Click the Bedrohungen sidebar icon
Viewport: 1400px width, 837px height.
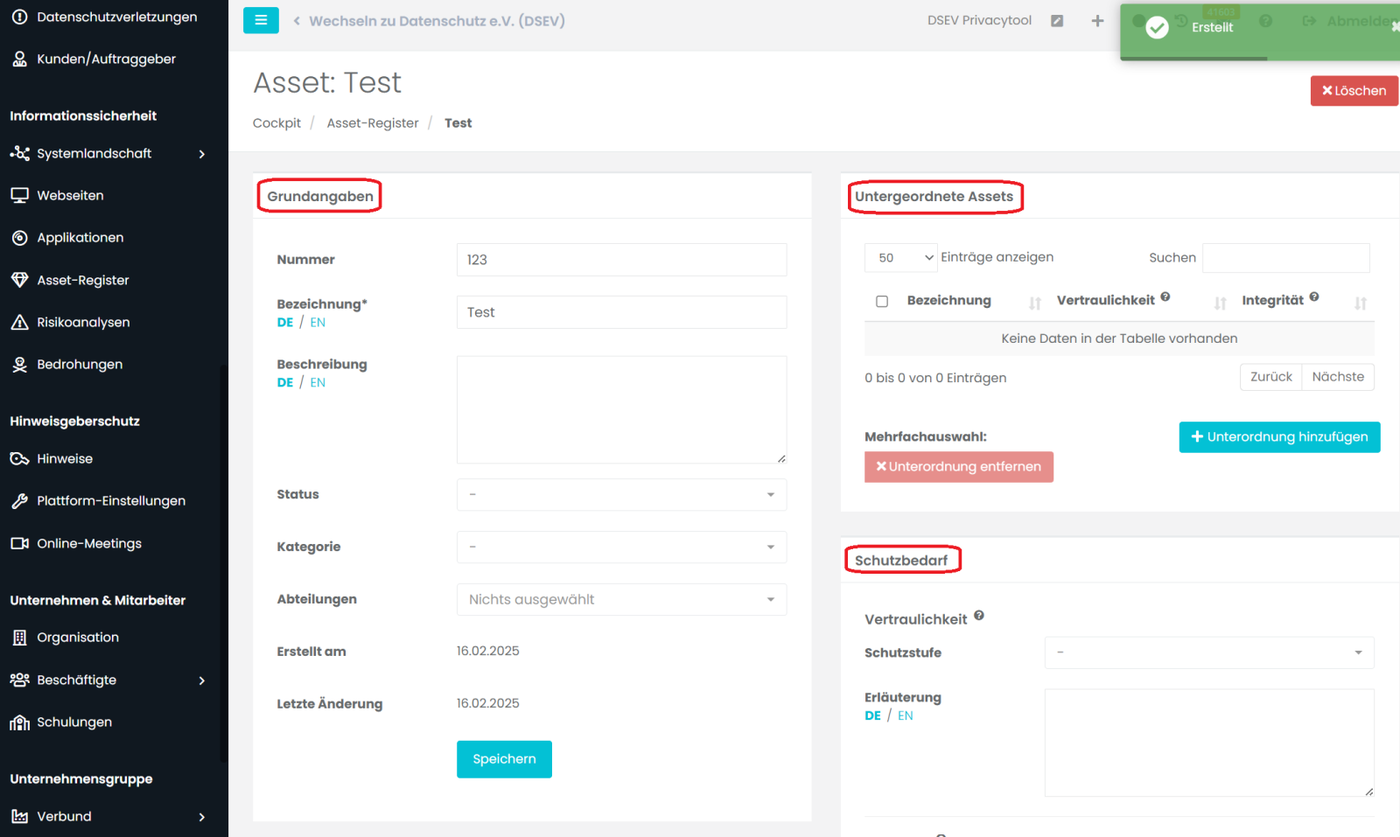pyautogui.click(x=19, y=364)
